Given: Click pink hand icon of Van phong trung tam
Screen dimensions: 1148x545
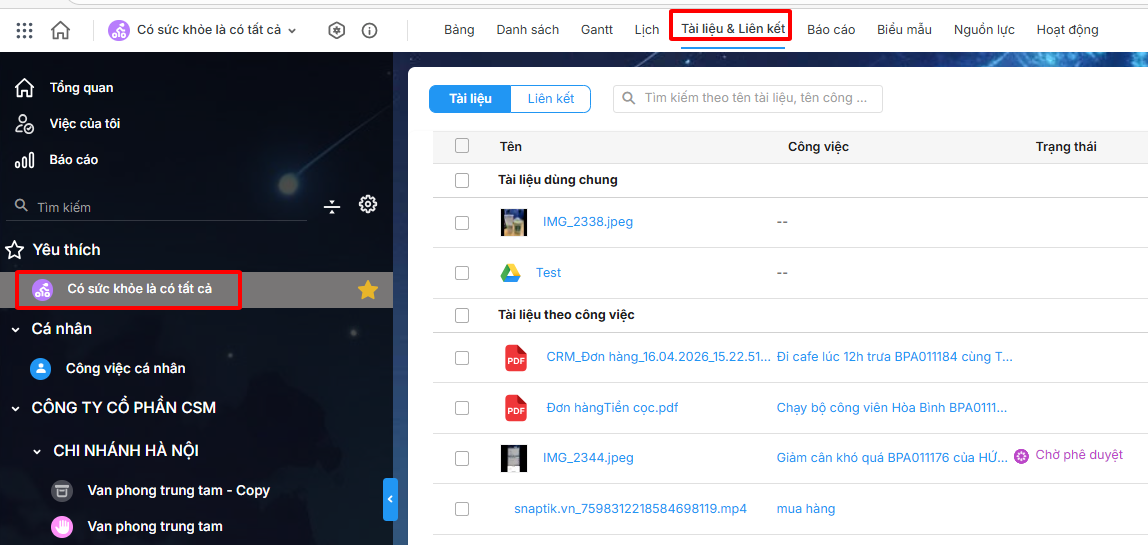Looking at the screenshot, I should tap(62, 526).
